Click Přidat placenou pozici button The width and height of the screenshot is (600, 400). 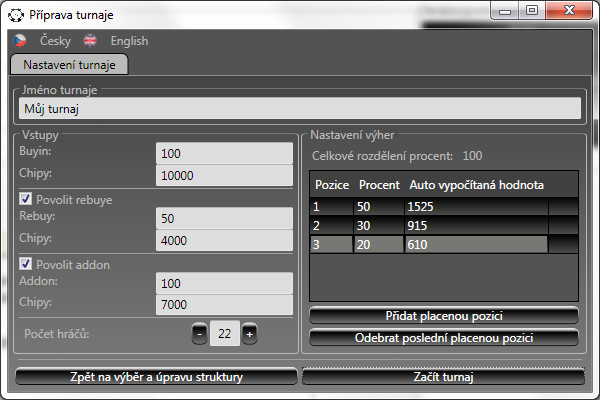444,316
